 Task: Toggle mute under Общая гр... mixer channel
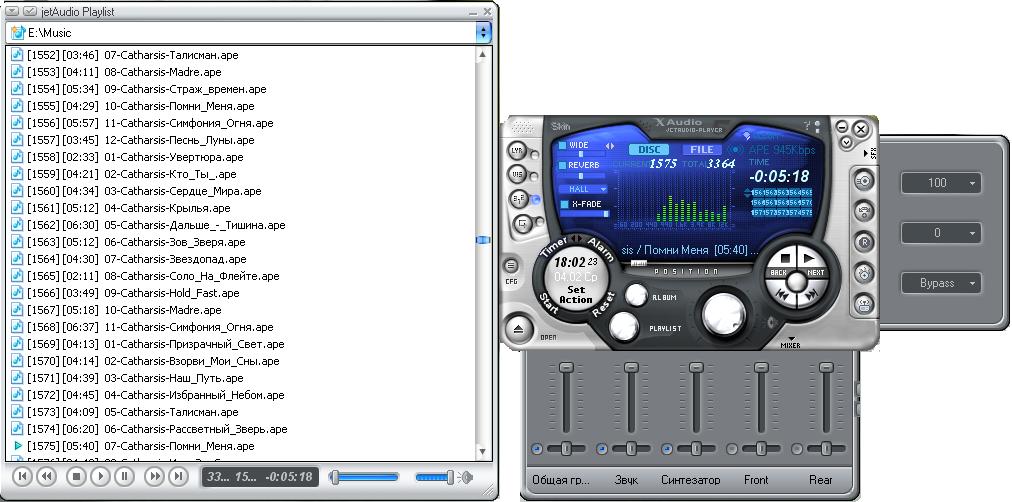click(x=537, y=449)
